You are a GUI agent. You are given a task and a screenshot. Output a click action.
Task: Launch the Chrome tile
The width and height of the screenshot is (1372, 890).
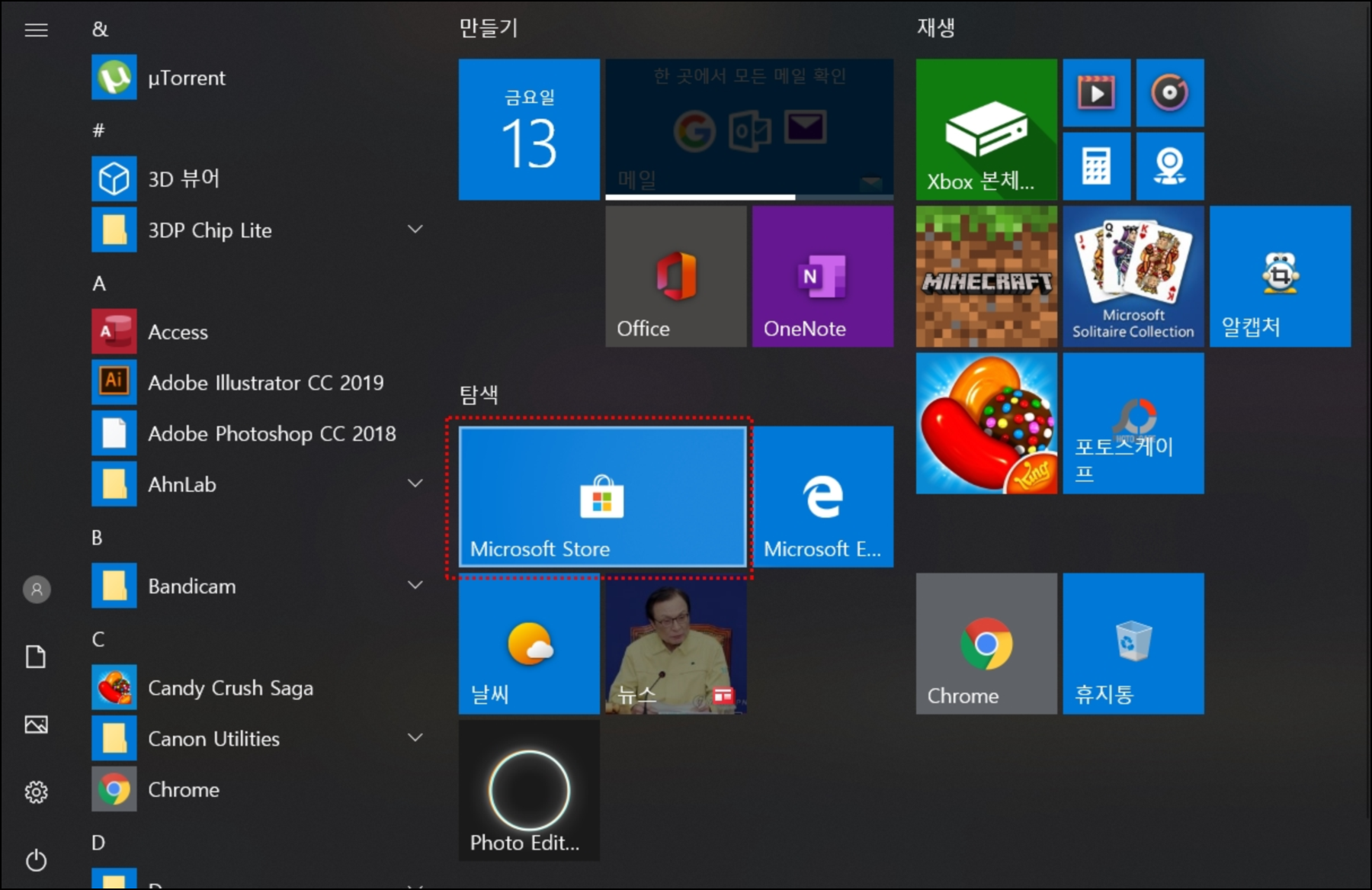[986, 644]
